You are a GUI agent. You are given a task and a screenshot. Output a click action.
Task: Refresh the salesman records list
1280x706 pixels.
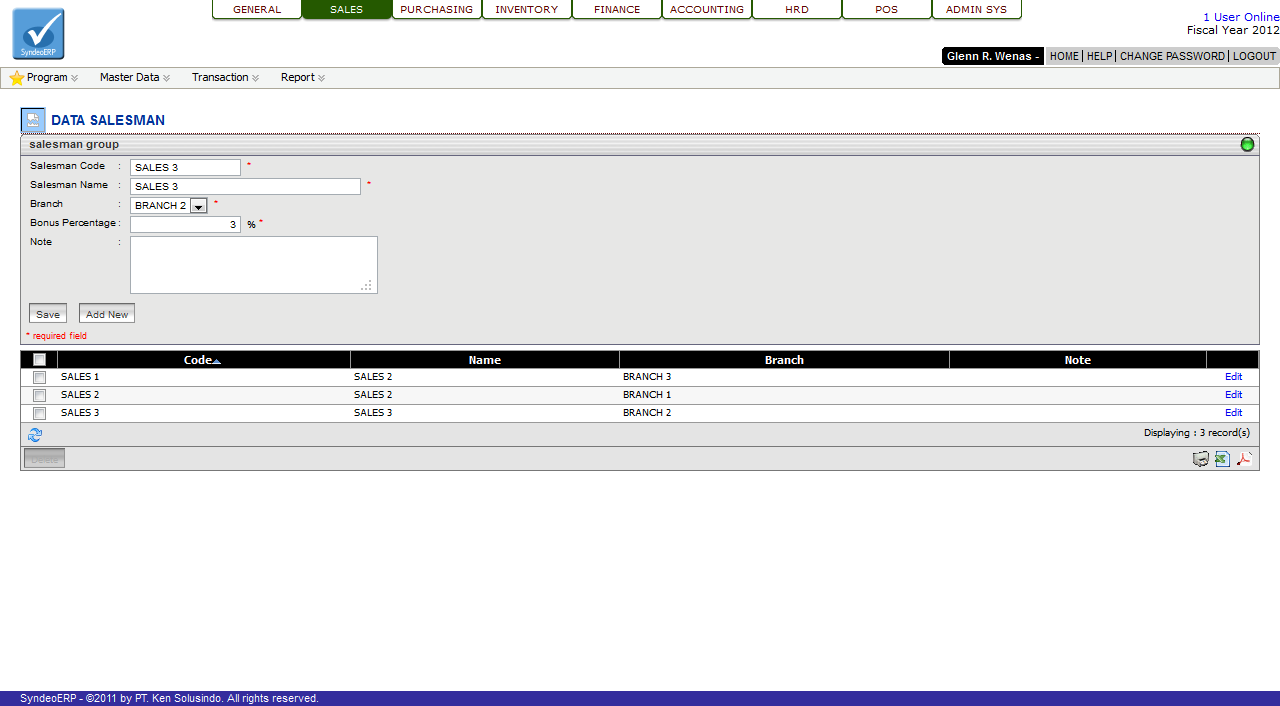coord(35,434)
